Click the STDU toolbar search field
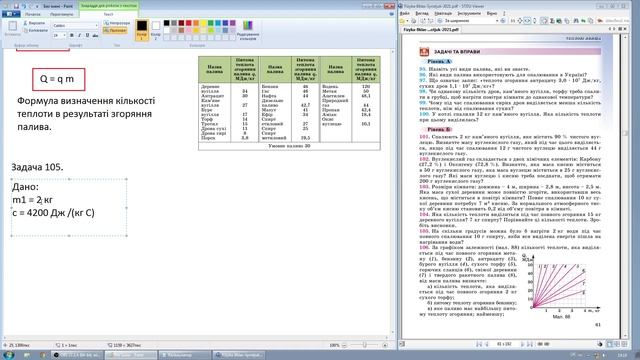Viewport: 640px width, 360px height. [x=617, y=21]
